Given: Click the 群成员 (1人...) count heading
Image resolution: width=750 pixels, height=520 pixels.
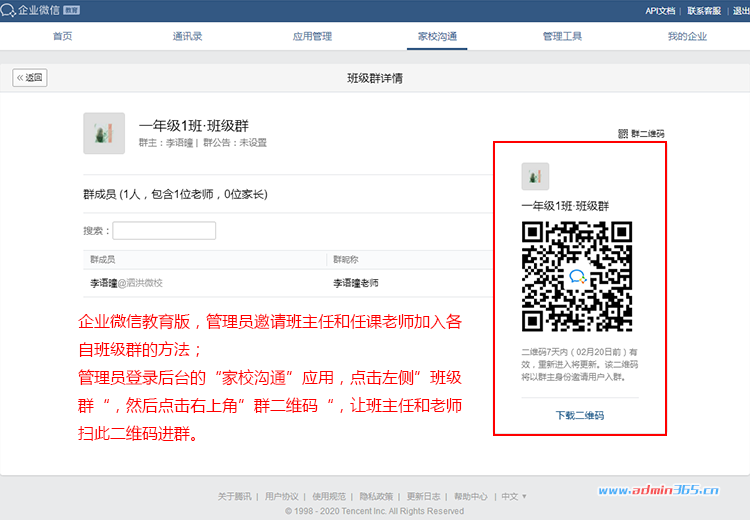Looking at the screenshot, I should (176, 194).
